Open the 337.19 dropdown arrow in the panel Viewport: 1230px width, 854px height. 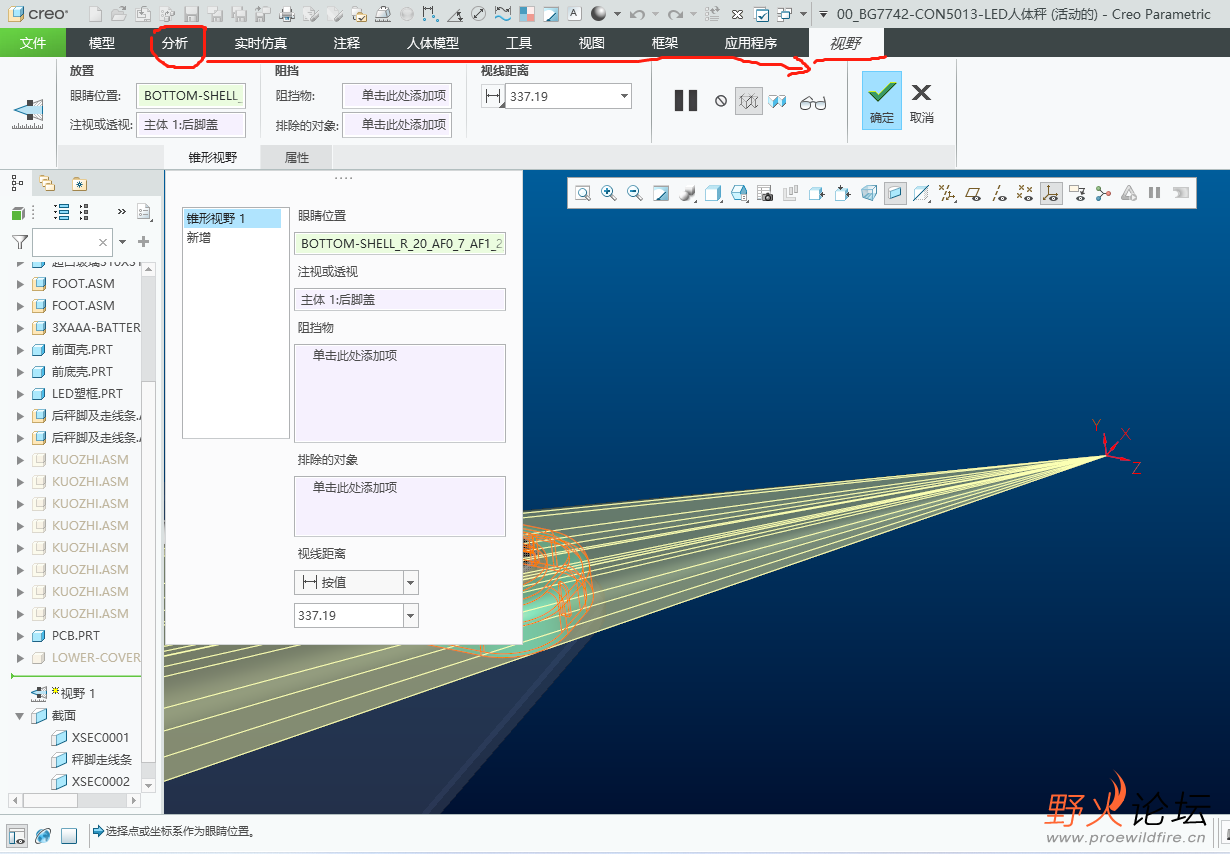pyautogui.click(x=410, y=615)
